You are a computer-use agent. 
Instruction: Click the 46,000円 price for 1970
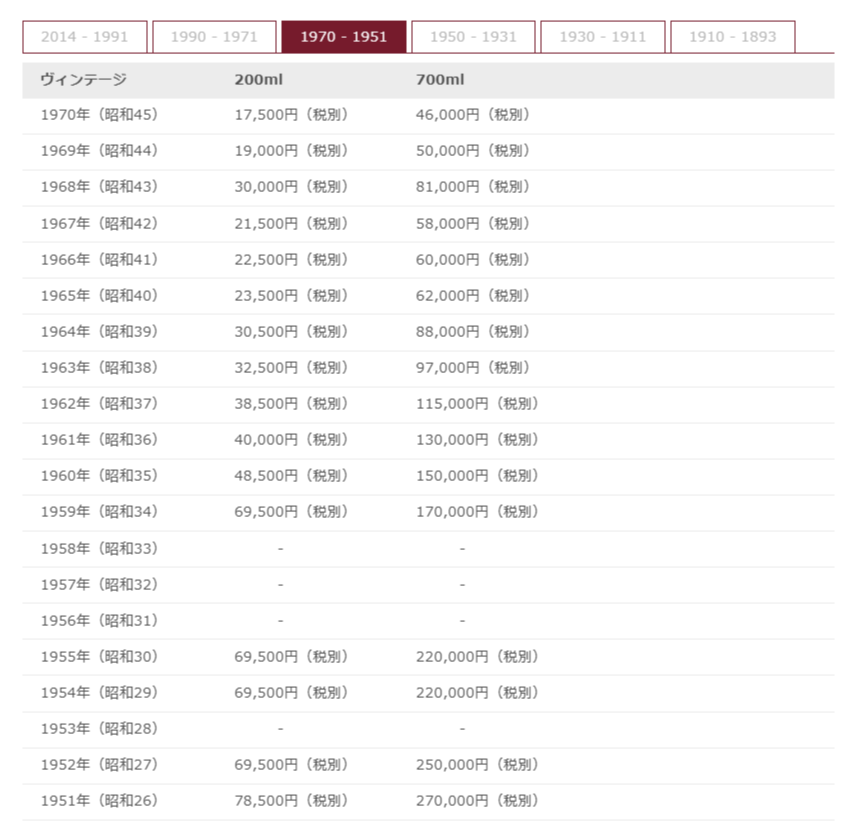tap(472, 115)
